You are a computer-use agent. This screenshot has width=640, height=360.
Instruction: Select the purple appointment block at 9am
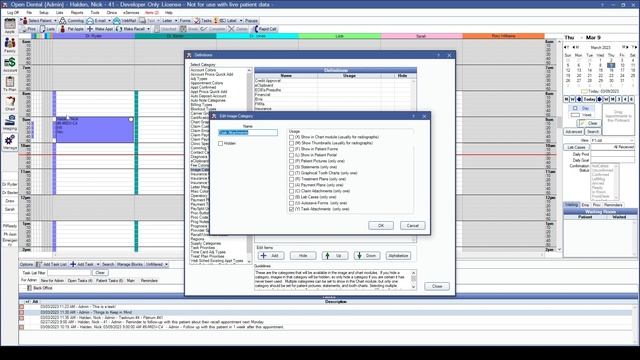click(95, 130)
